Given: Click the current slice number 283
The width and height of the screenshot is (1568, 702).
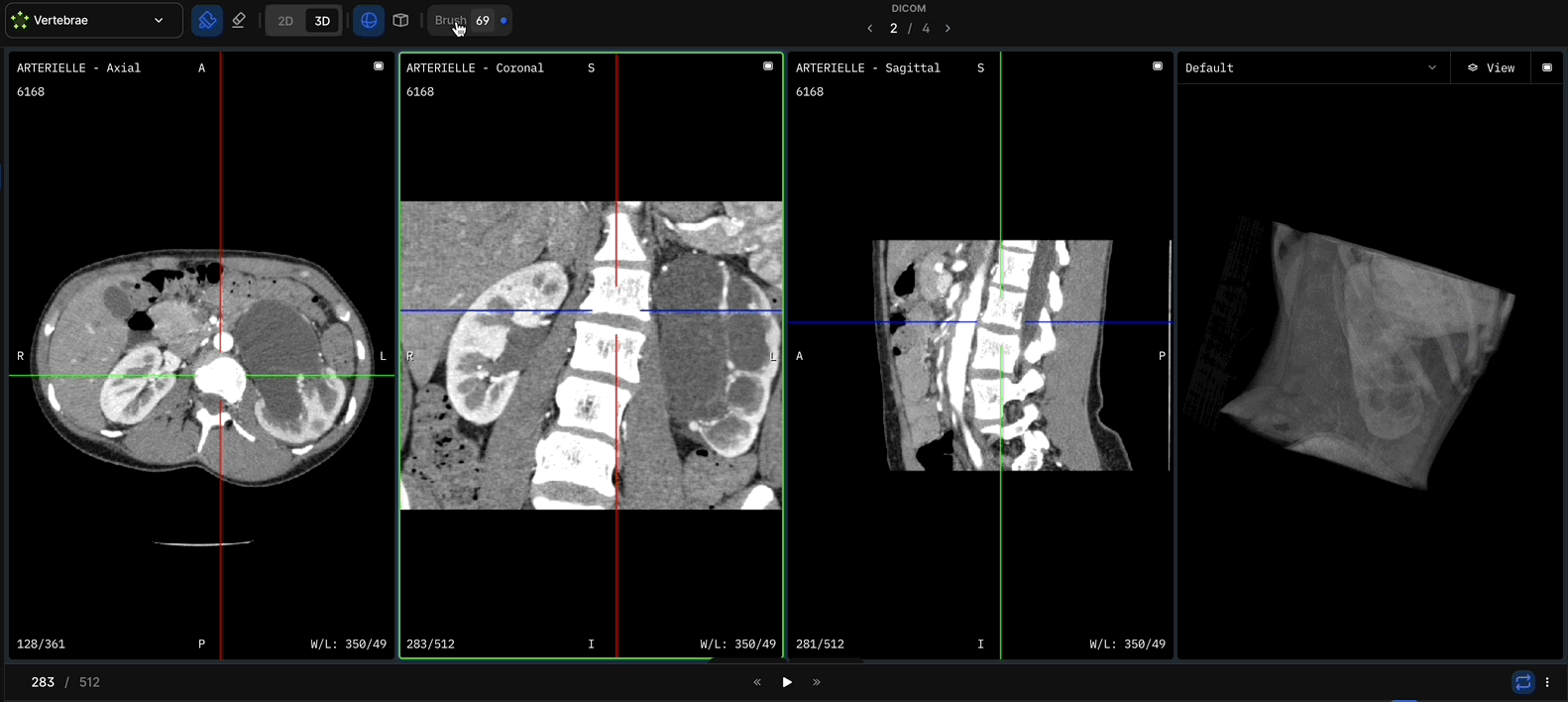Looking at the screenshot, I should [x=43, y=682].
